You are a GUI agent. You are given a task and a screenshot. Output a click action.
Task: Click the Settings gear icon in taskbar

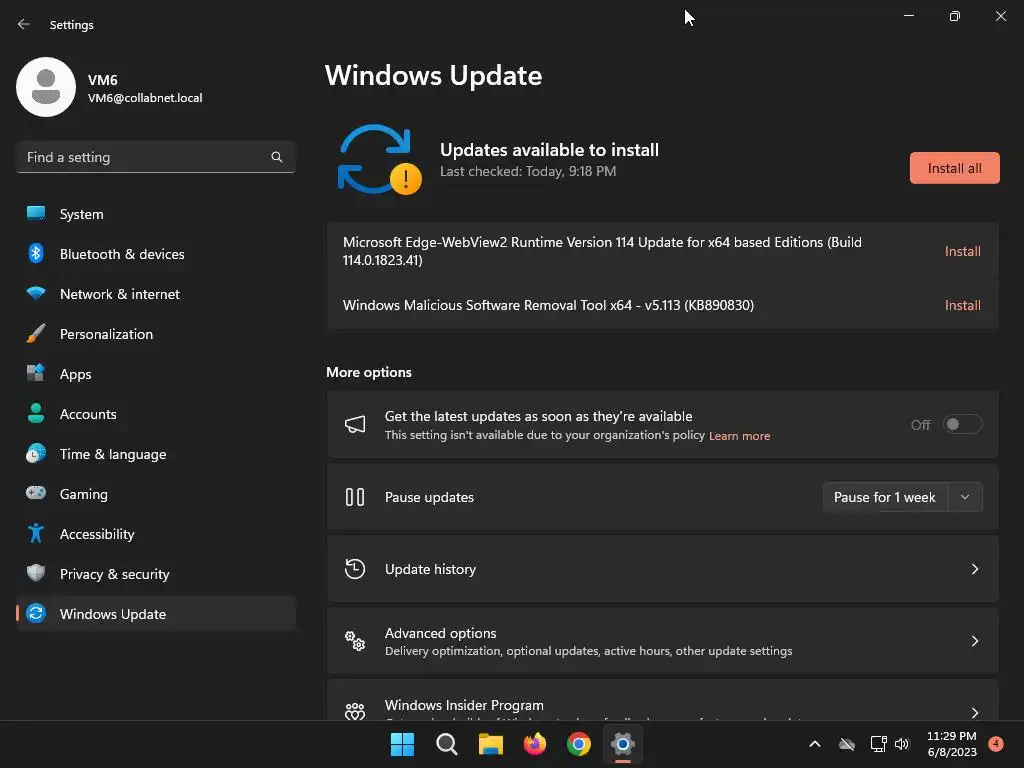point(623,744)
